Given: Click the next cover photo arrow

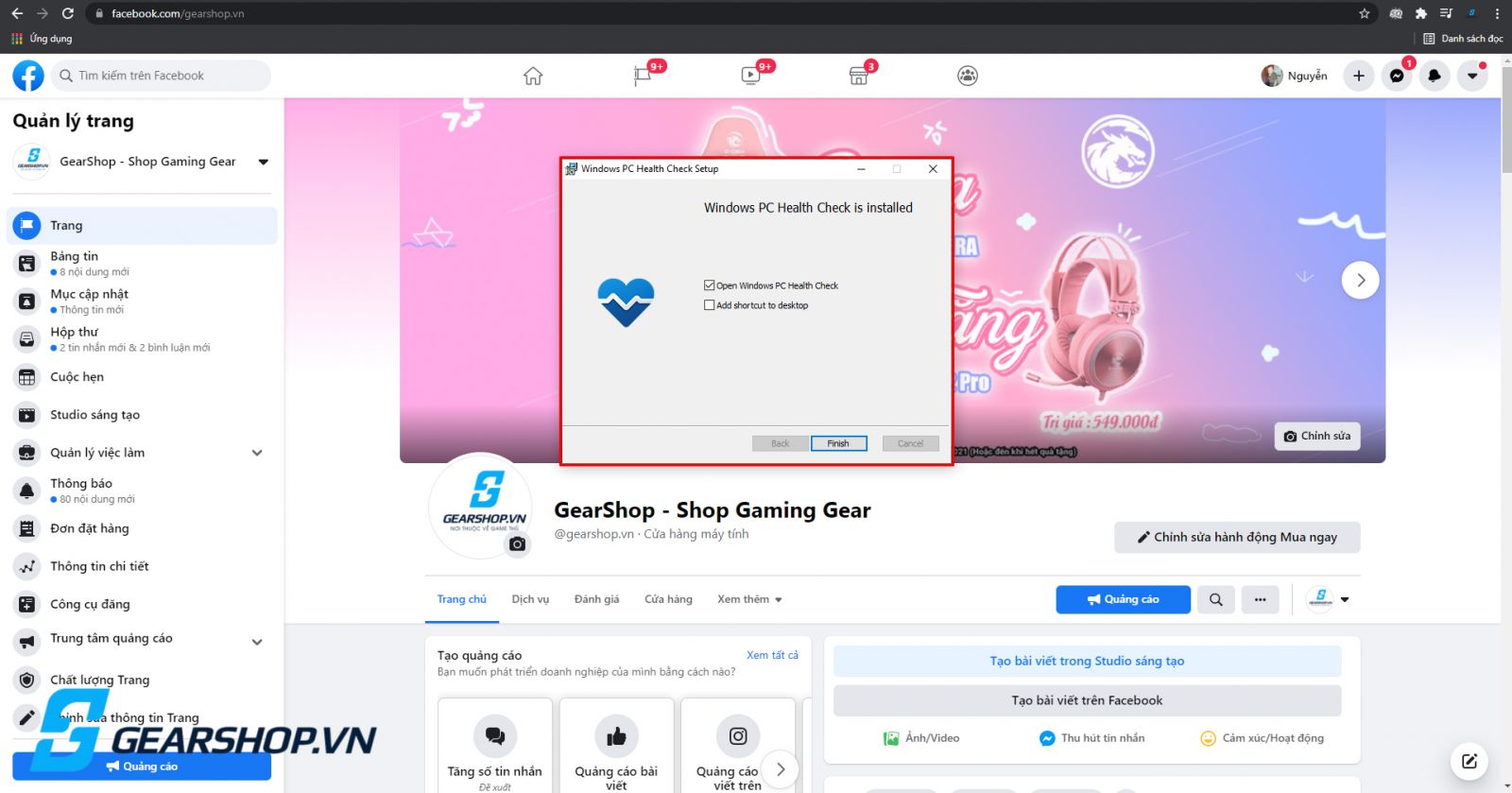Looking at the screenshot, I should pyautogui.click(x=1361, y=280).
